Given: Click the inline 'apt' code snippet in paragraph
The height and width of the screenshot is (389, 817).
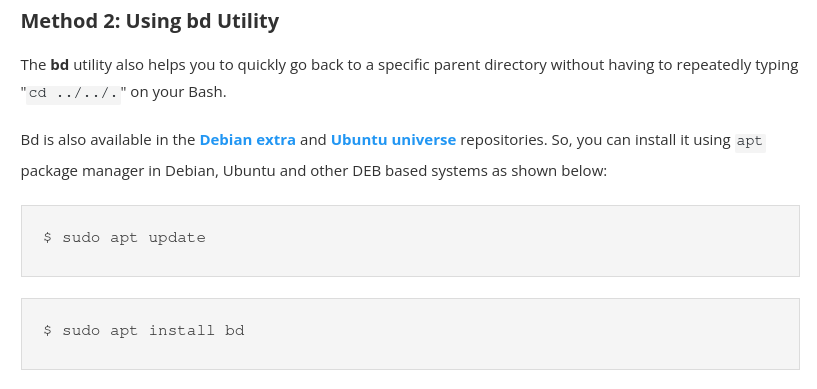Looking at the screenshot, I should pos(750,142).
